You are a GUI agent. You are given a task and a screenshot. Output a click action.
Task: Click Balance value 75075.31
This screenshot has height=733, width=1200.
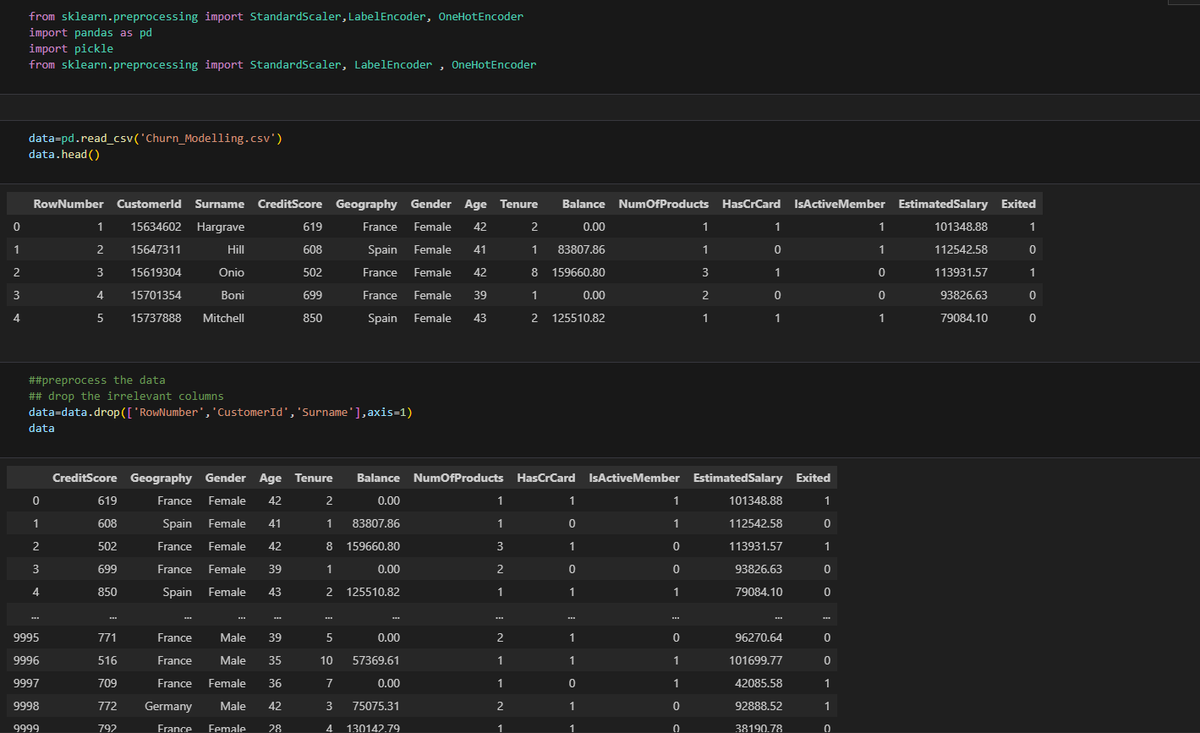pos(377,707)
